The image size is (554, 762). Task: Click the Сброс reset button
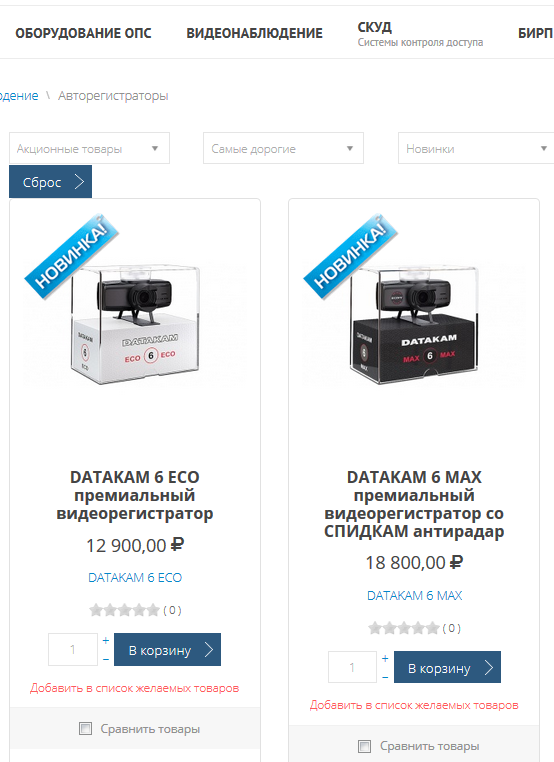point(51,182)
